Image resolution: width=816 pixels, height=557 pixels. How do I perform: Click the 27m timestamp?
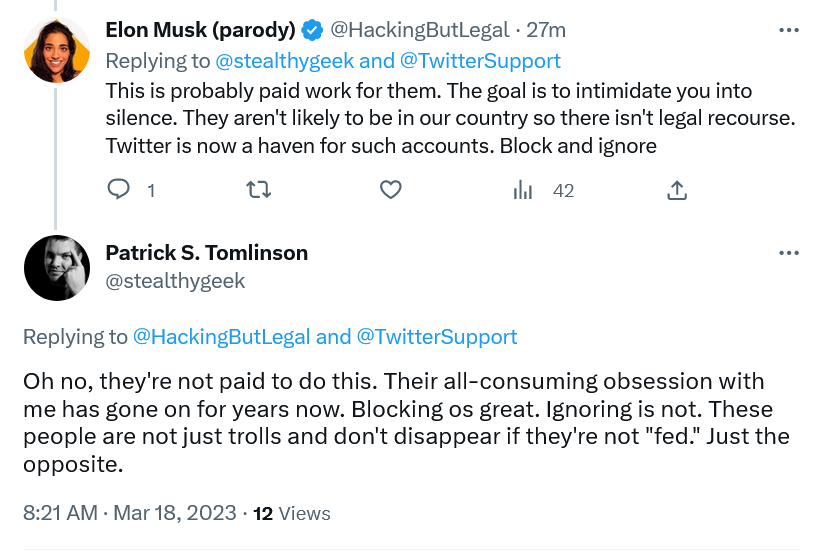(x=545, y=30)
